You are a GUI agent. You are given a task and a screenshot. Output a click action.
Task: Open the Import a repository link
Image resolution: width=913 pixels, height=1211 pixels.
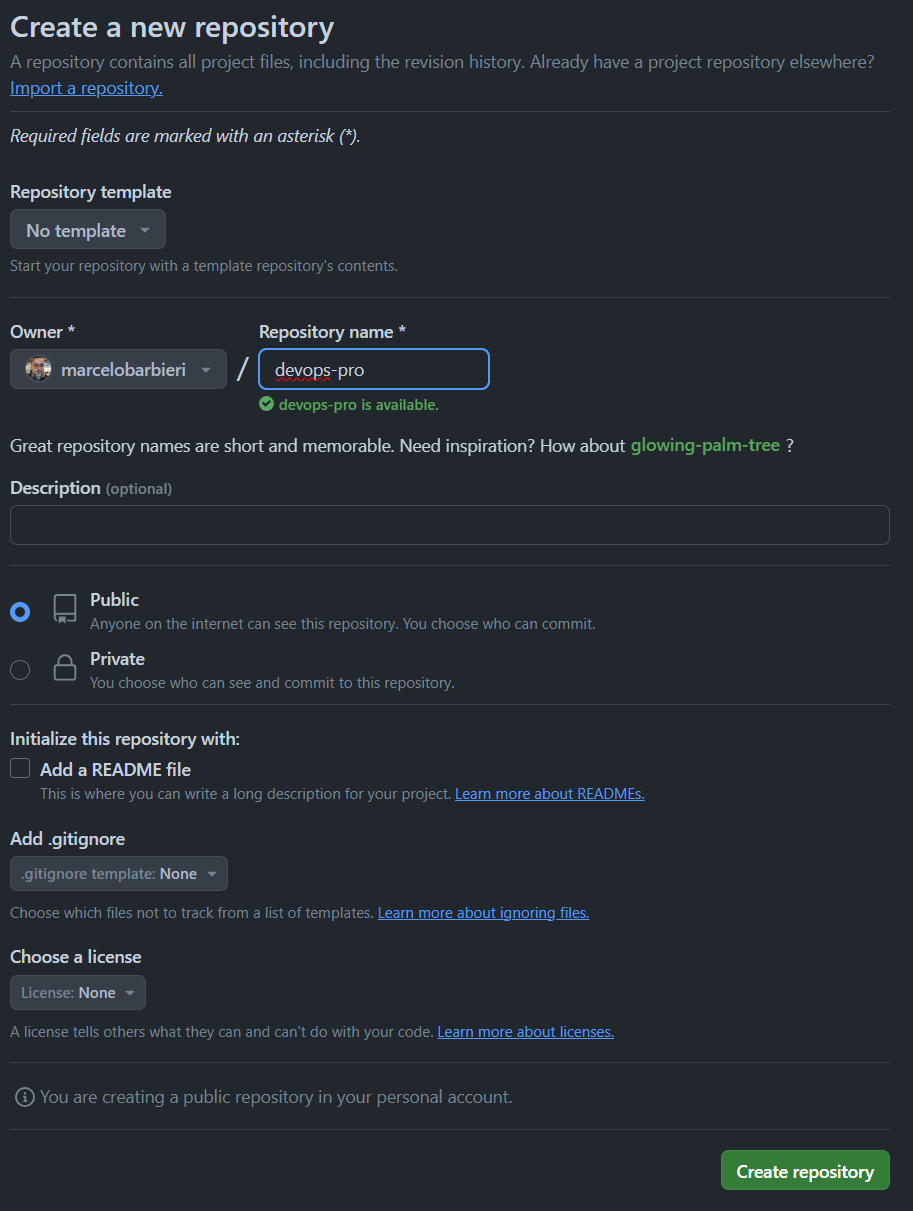(x=86, y=88)
